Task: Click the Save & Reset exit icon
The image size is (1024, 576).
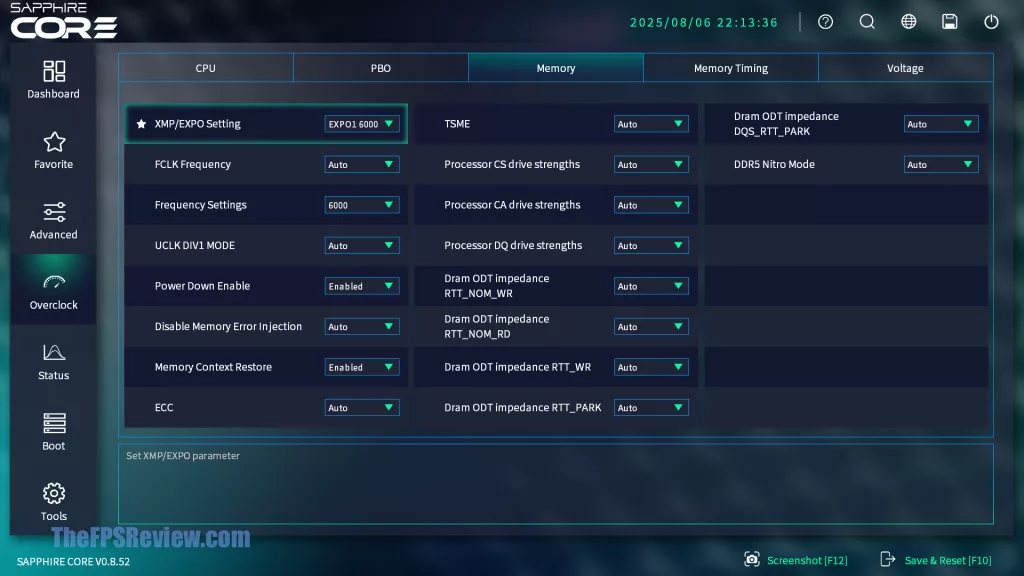Action: click(888, 559)
